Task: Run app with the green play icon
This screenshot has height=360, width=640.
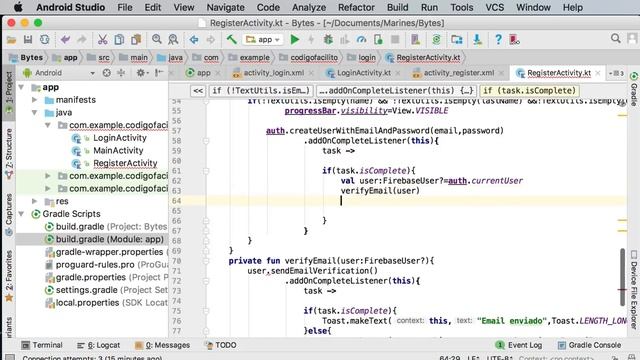Action: tap(295, 40)
